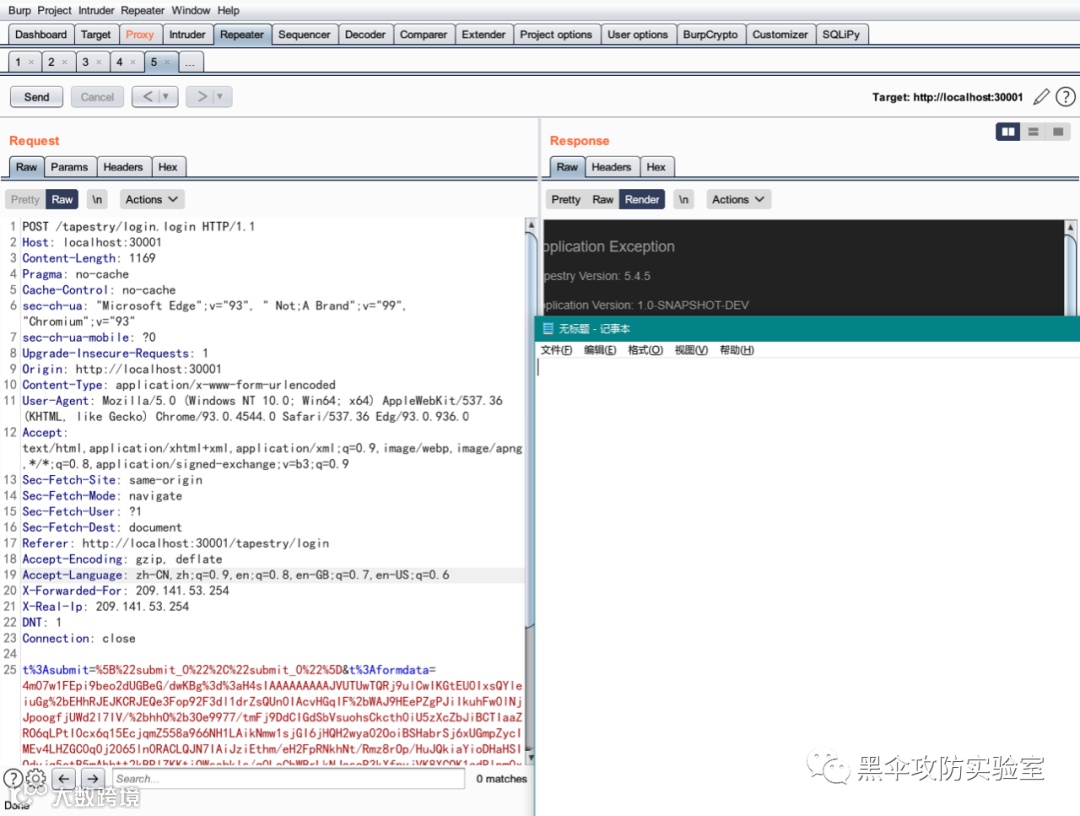
Task: Toggle request Raw view
Action: (x=62, y=200)
